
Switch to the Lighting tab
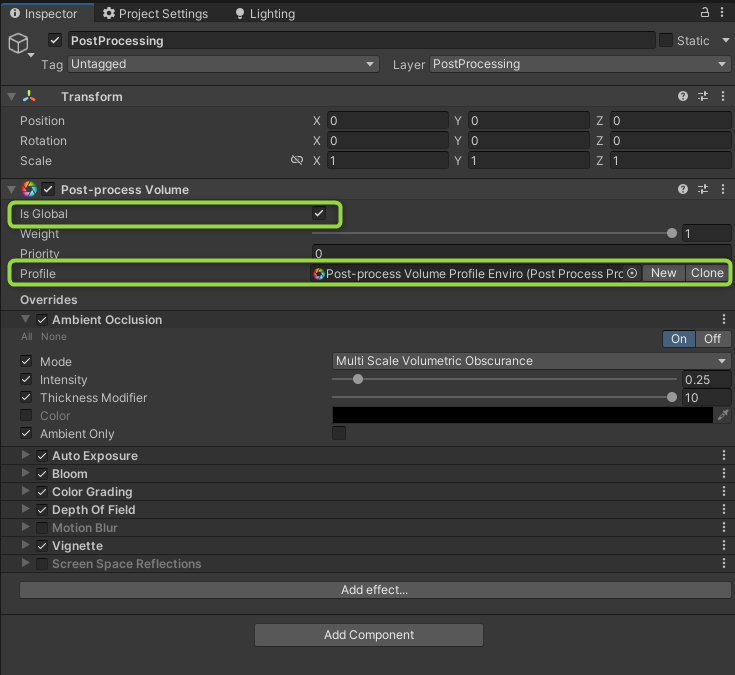coord(265,14)
